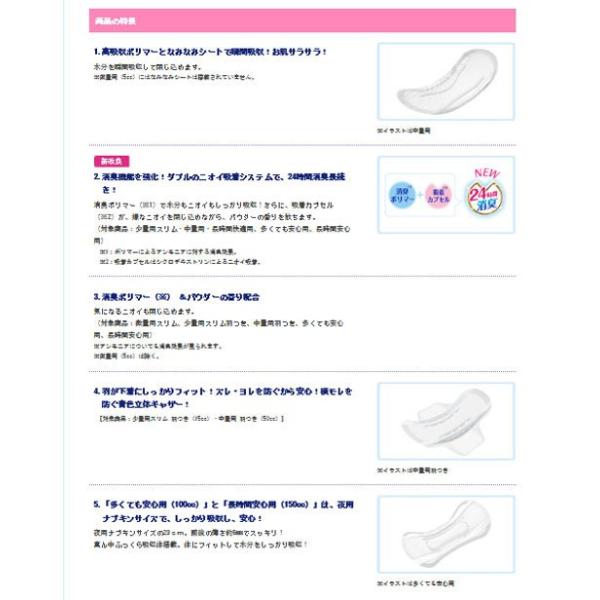The image size is (600, 600).
Task: Select heading 5 about 多くても安心用
Action: (223, 511)
